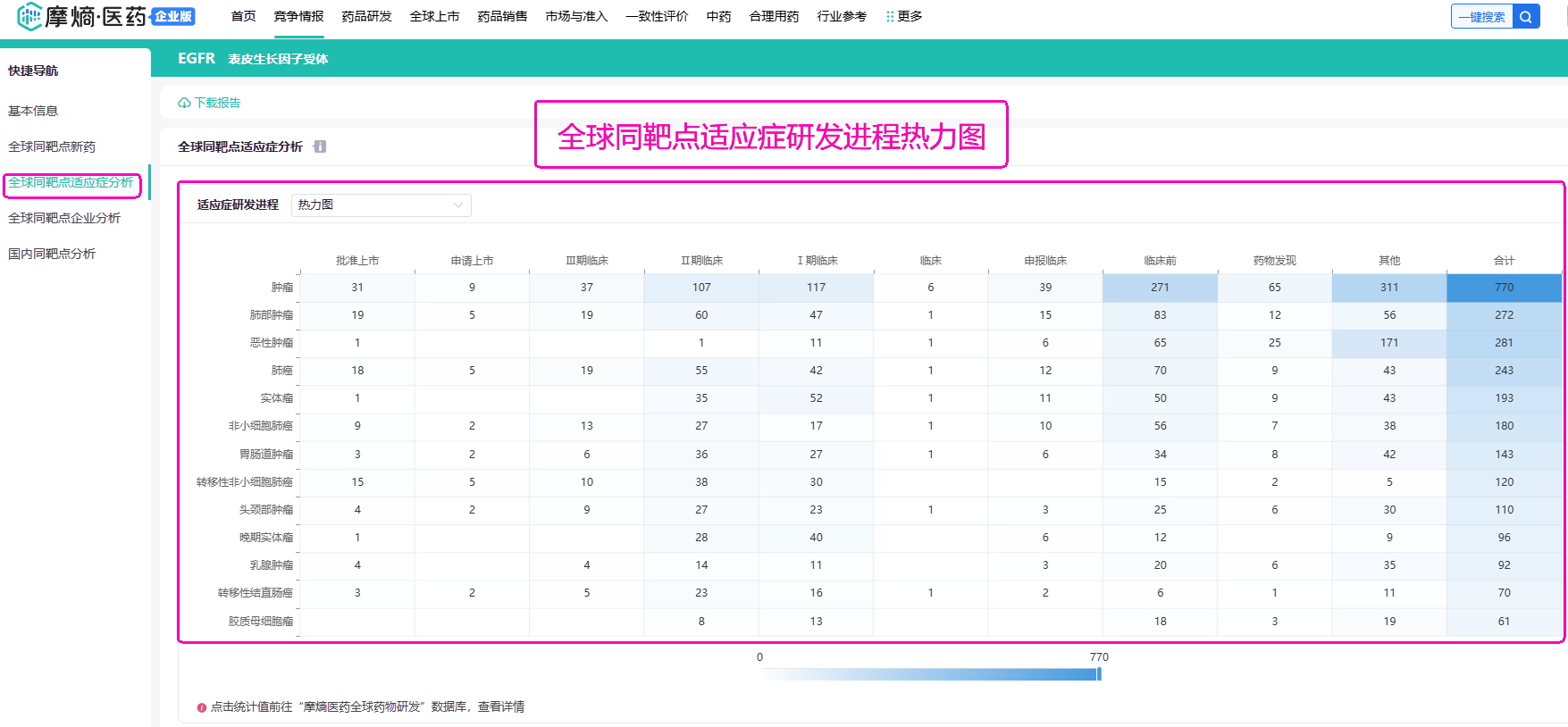
Task: Open 全球同靶点企业分析 in sidebar
Action: [64, 218]
